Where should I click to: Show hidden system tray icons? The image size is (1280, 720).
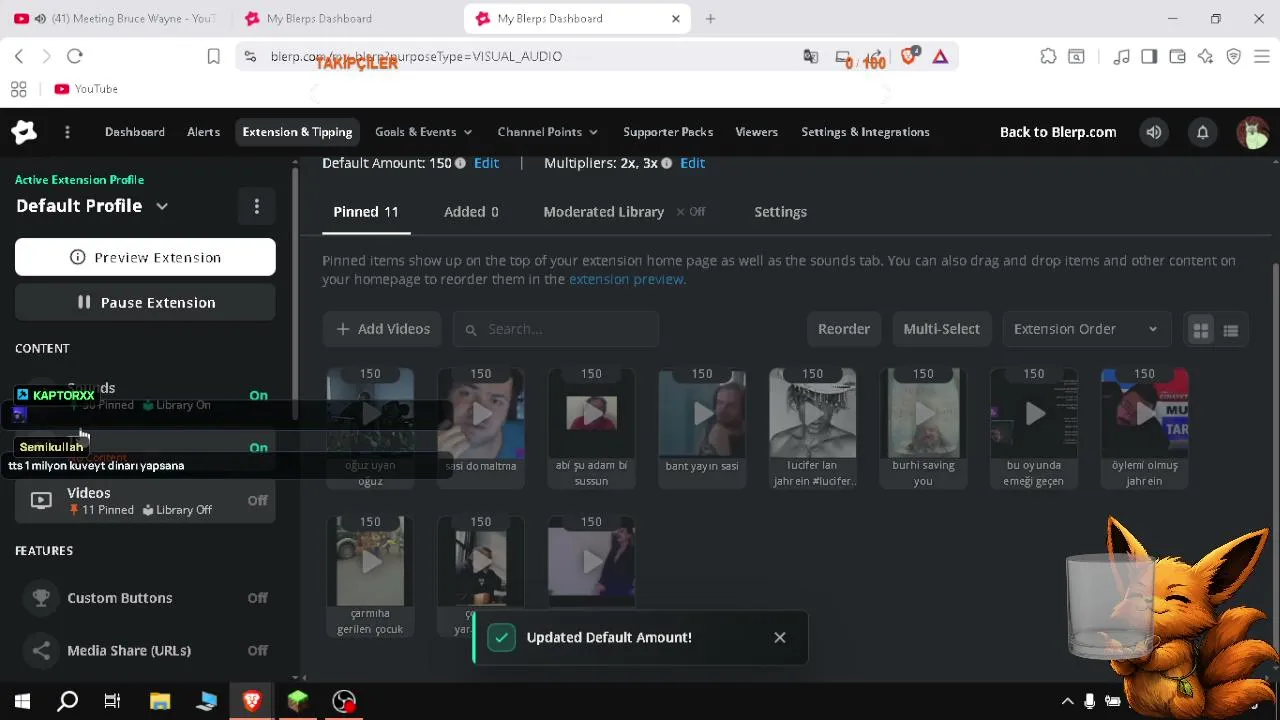(1067, 701)
